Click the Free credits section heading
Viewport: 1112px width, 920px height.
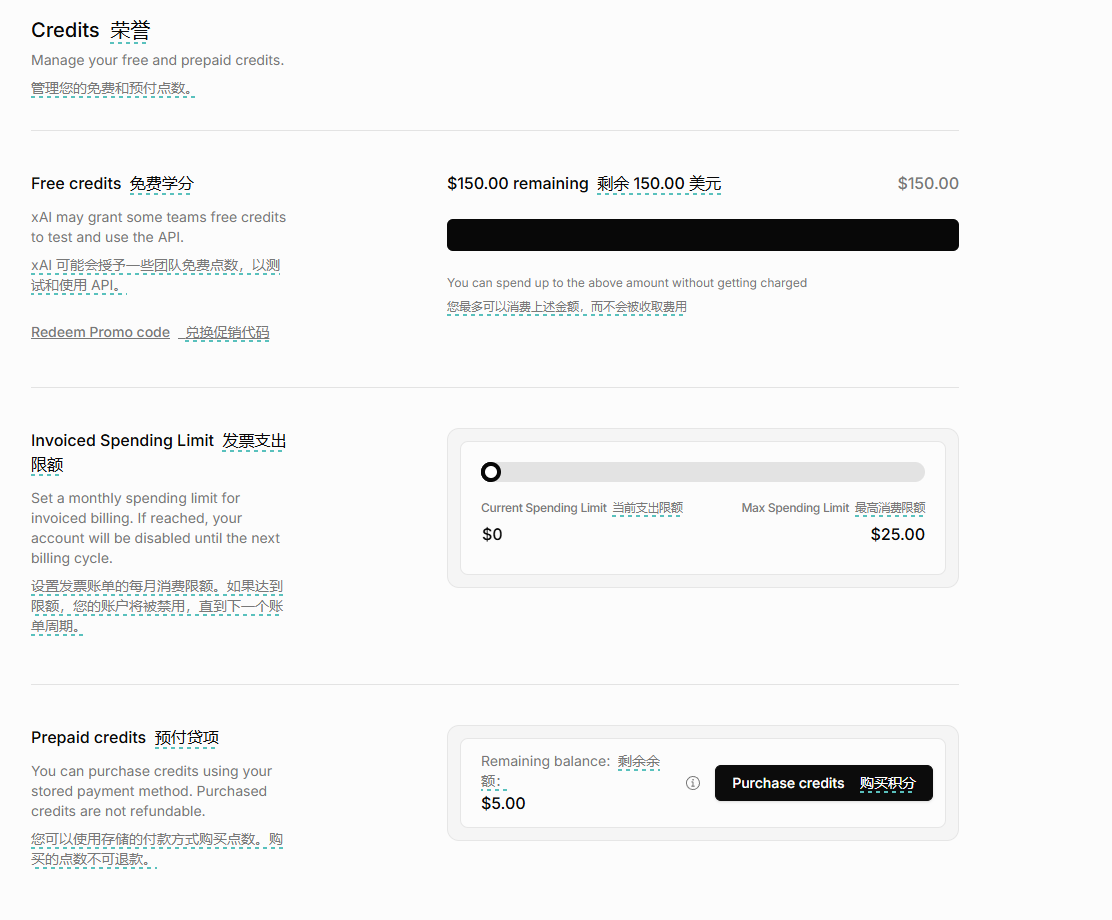(76, 184)
